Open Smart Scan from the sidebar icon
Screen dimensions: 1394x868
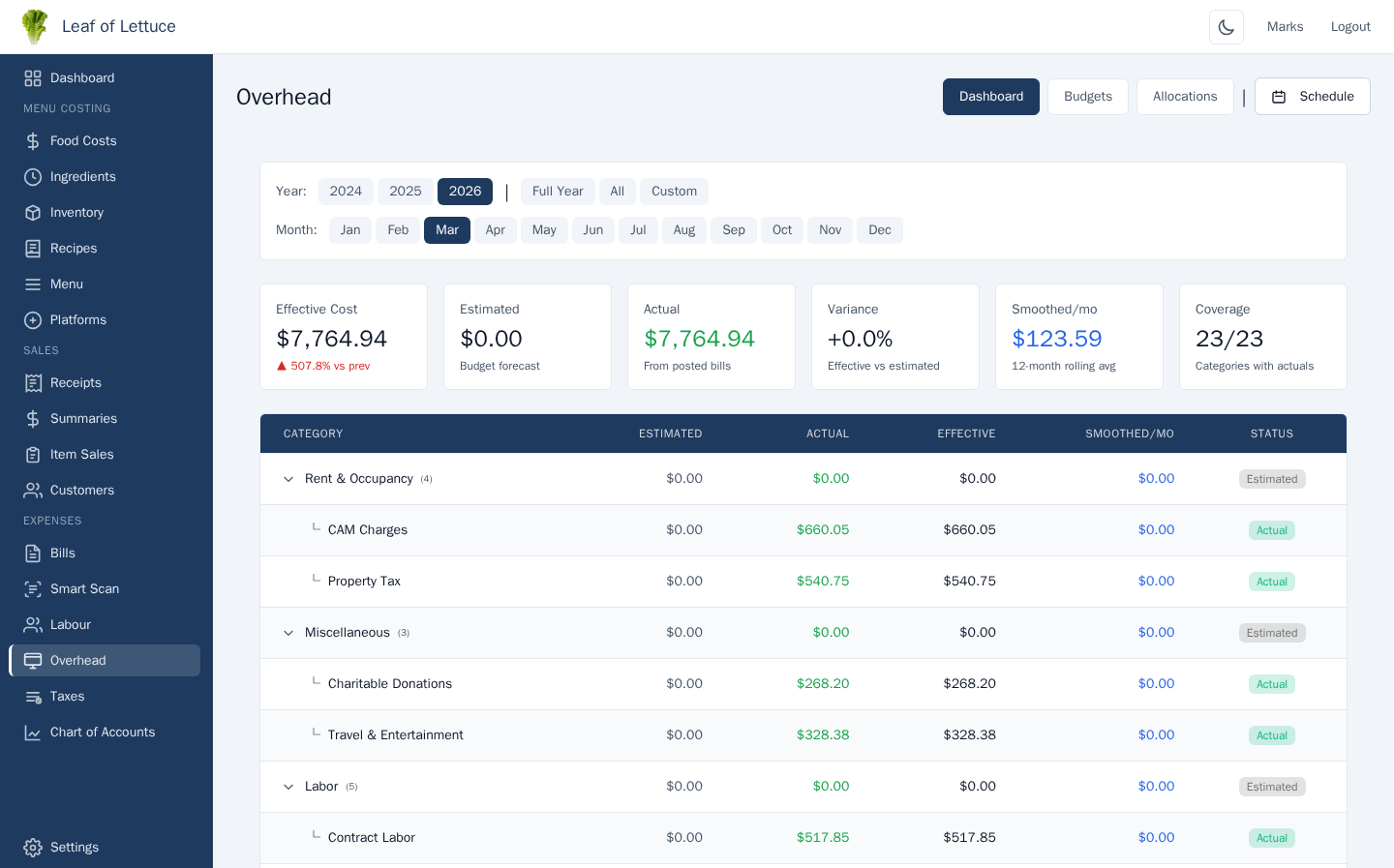pos(33,589)
